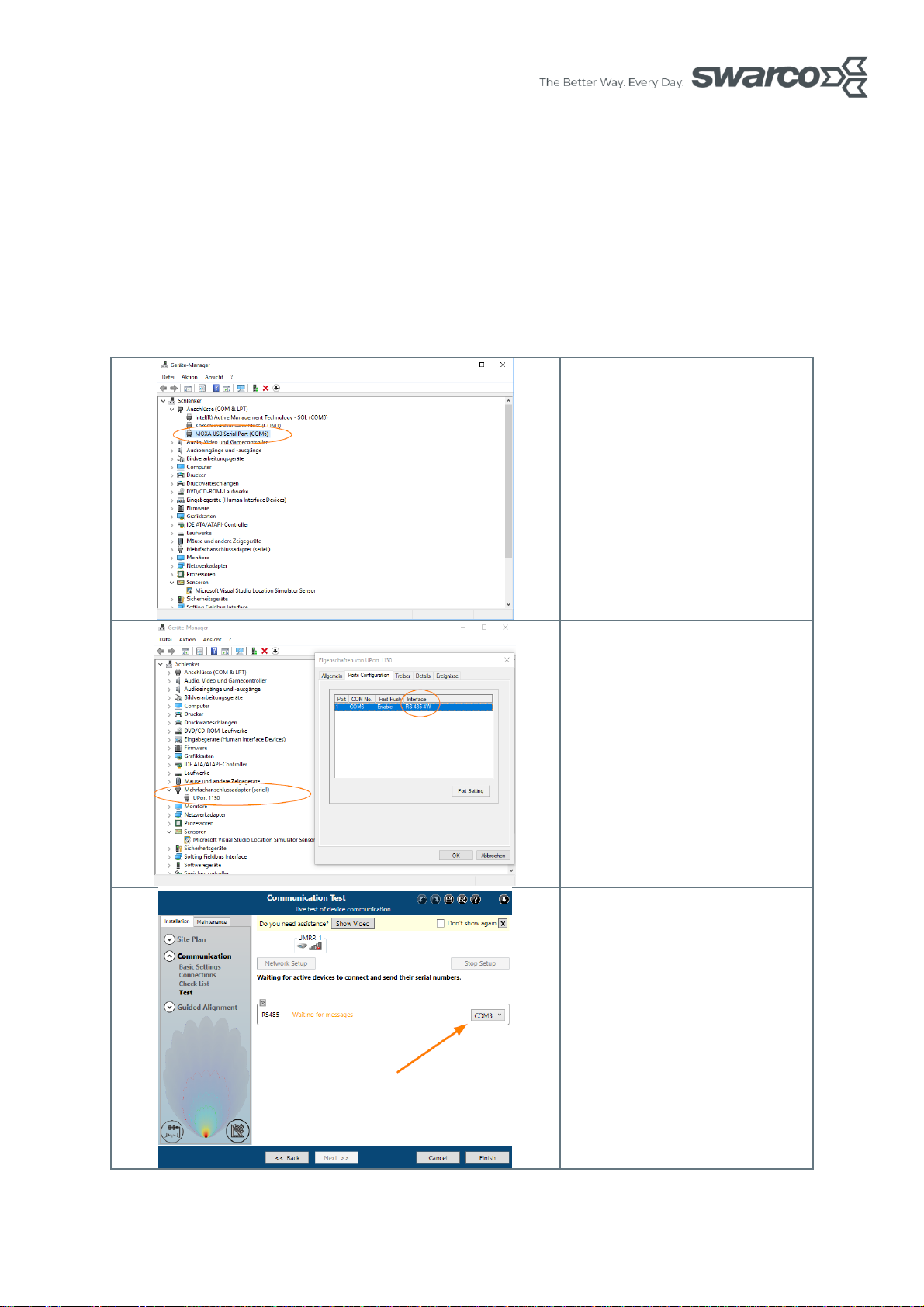Expand the Site Plan section
The image size is (924, 1307).
coord(169,939)
